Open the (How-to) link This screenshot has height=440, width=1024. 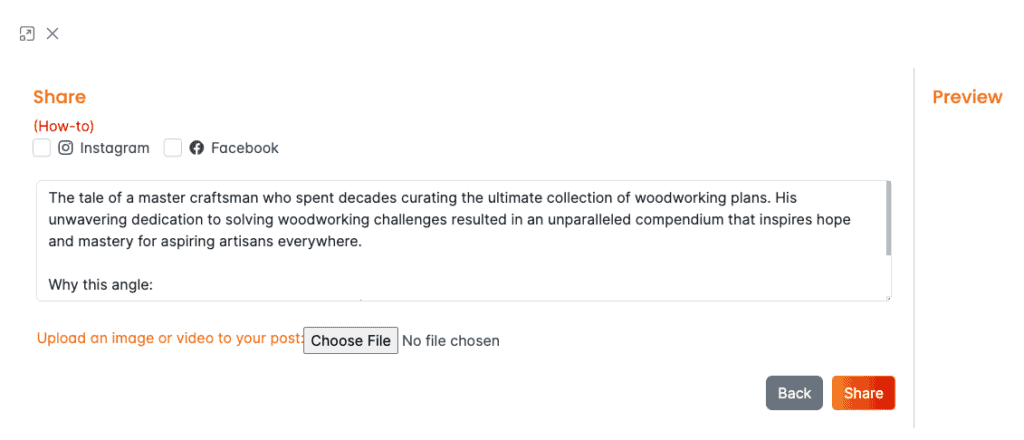coord(63,126)
